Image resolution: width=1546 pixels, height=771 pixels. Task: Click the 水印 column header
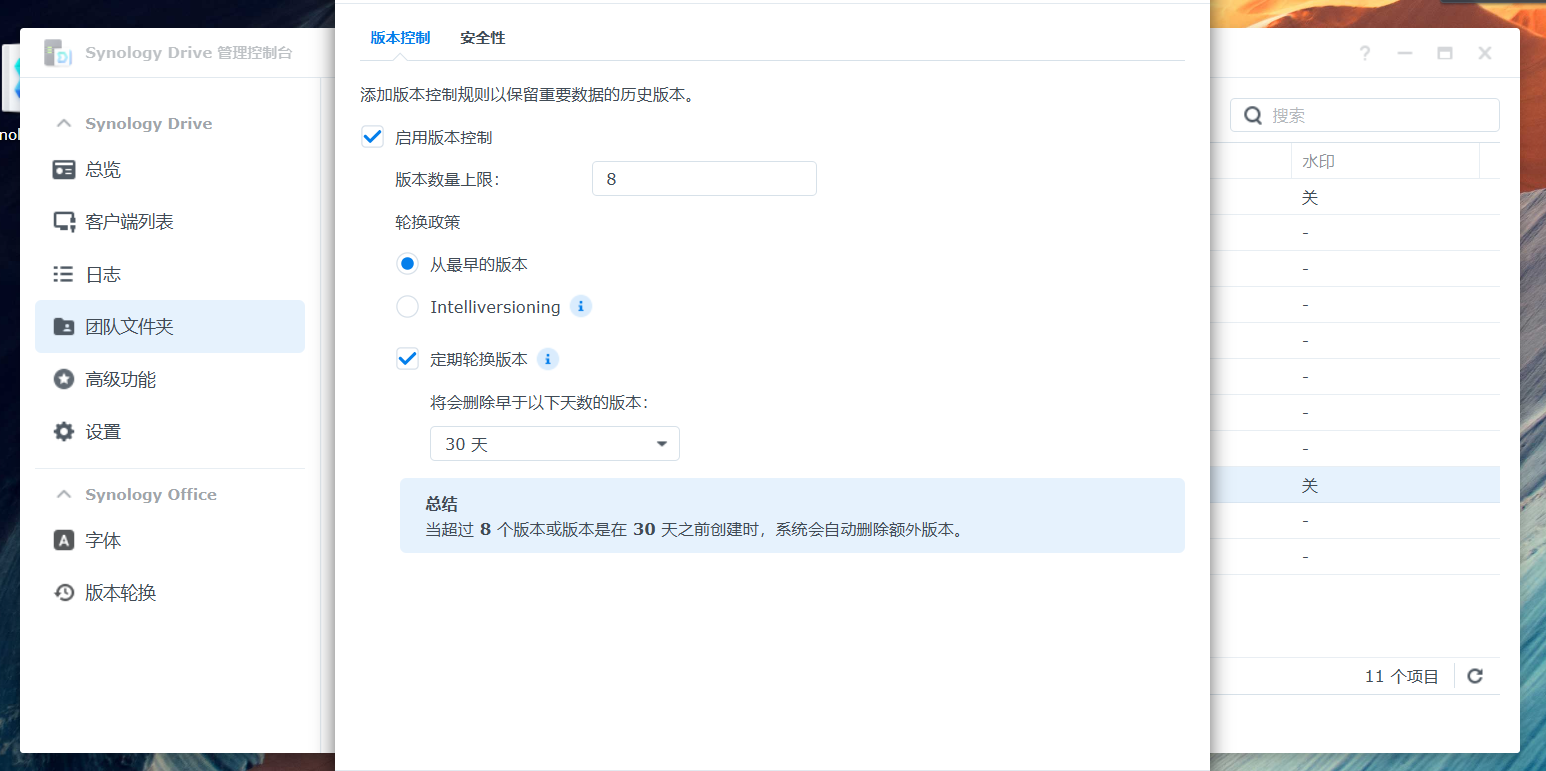click(x=1385, y=161)
